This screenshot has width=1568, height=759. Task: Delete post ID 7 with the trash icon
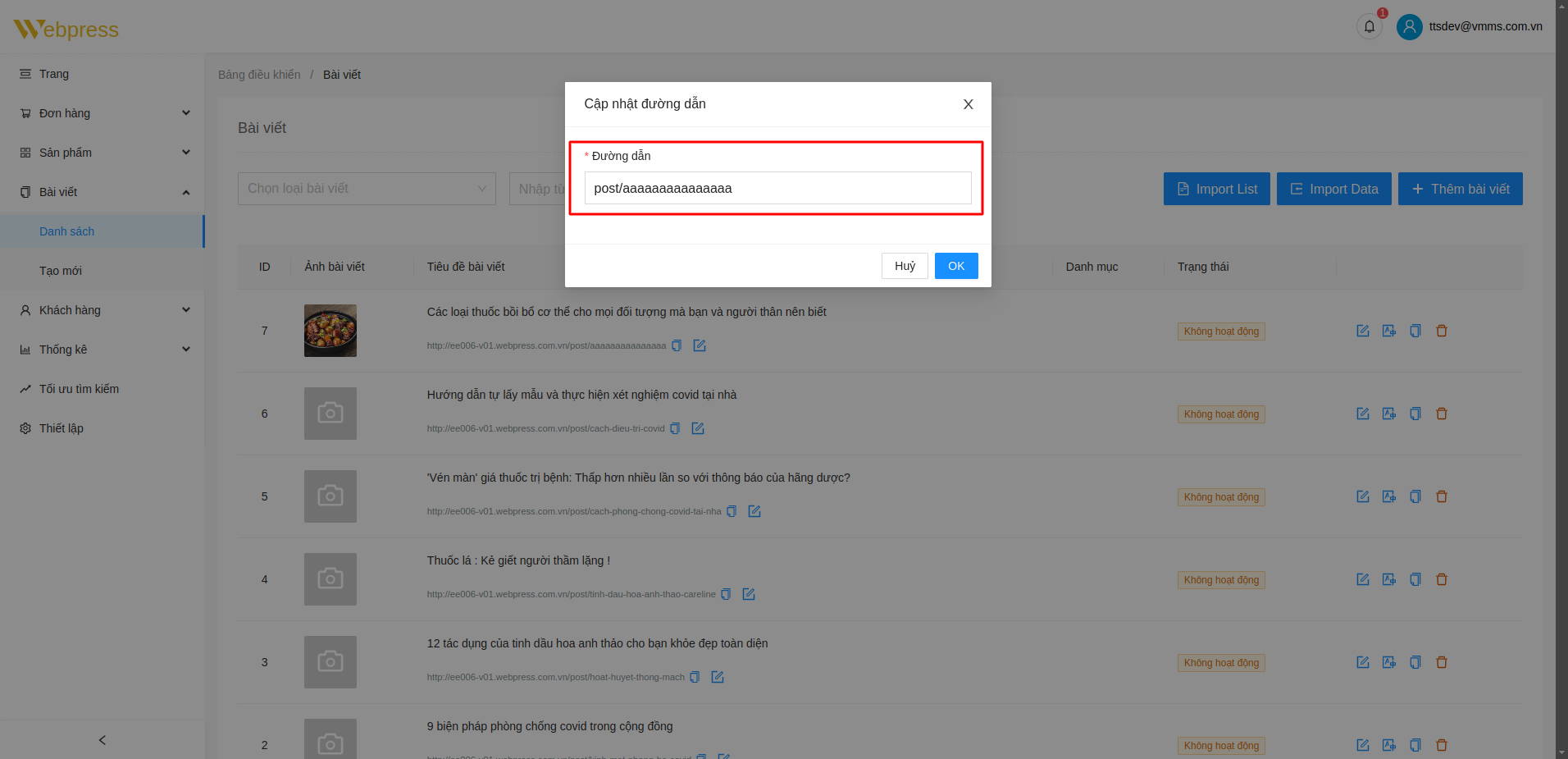[1441, 331]
